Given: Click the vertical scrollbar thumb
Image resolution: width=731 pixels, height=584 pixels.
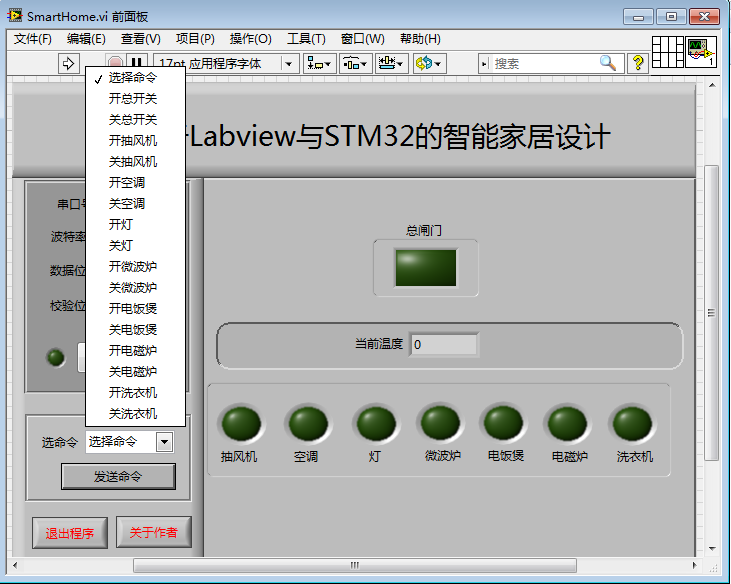Looking at the screenshot, I should coord(711,312).
